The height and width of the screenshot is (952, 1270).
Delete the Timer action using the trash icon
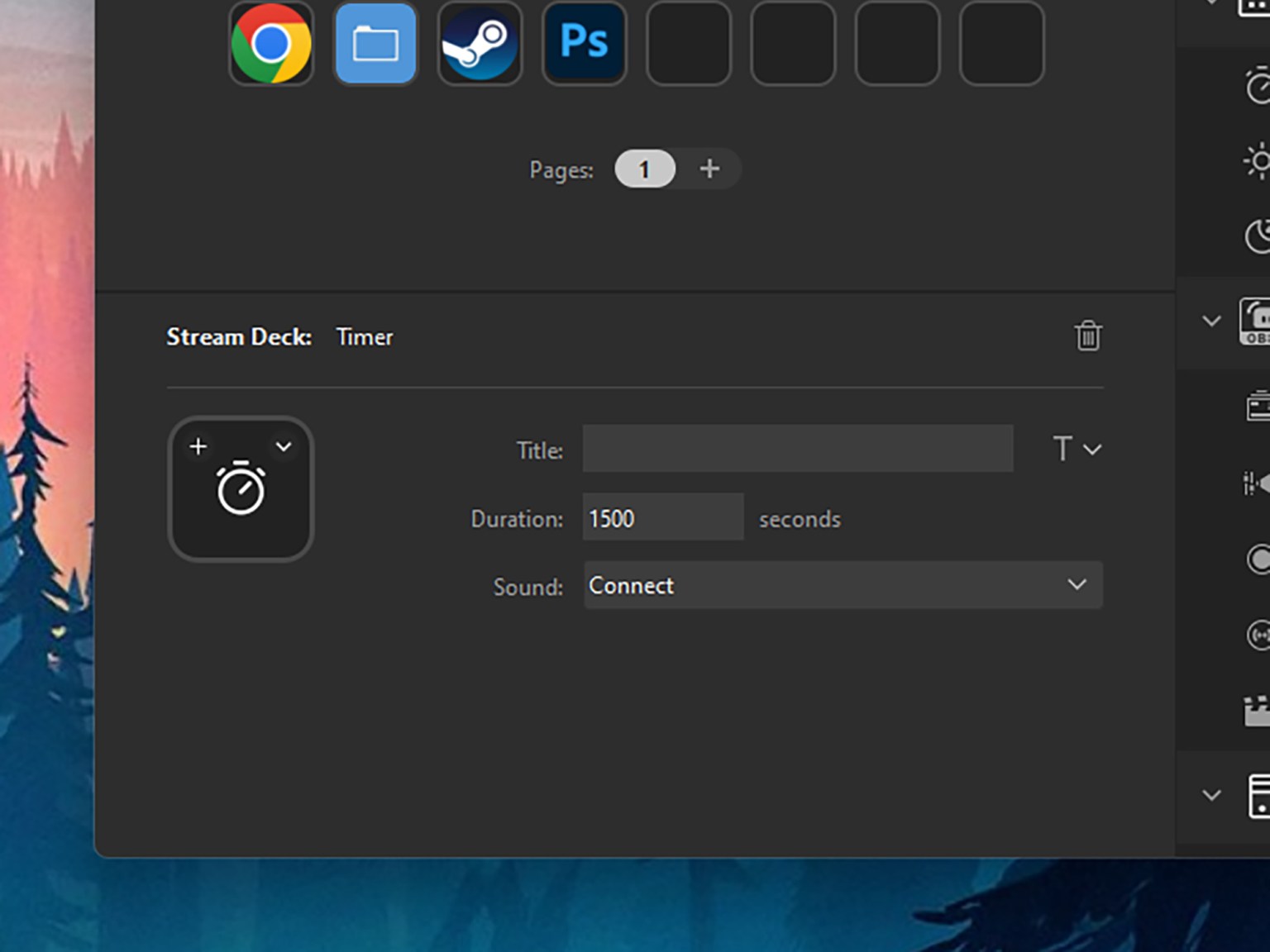coord(1088,336)
